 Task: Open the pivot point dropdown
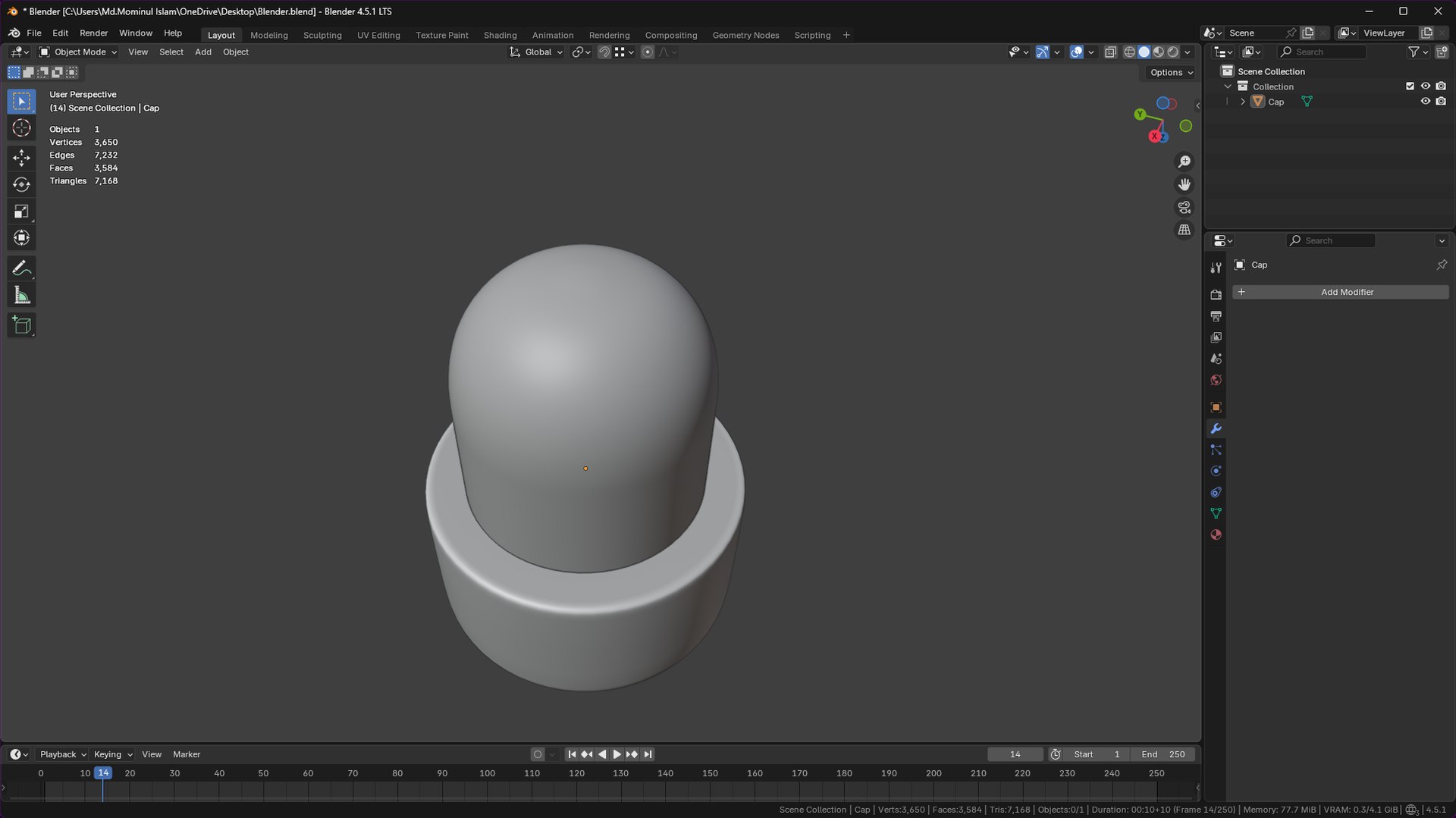coord(581,52)
